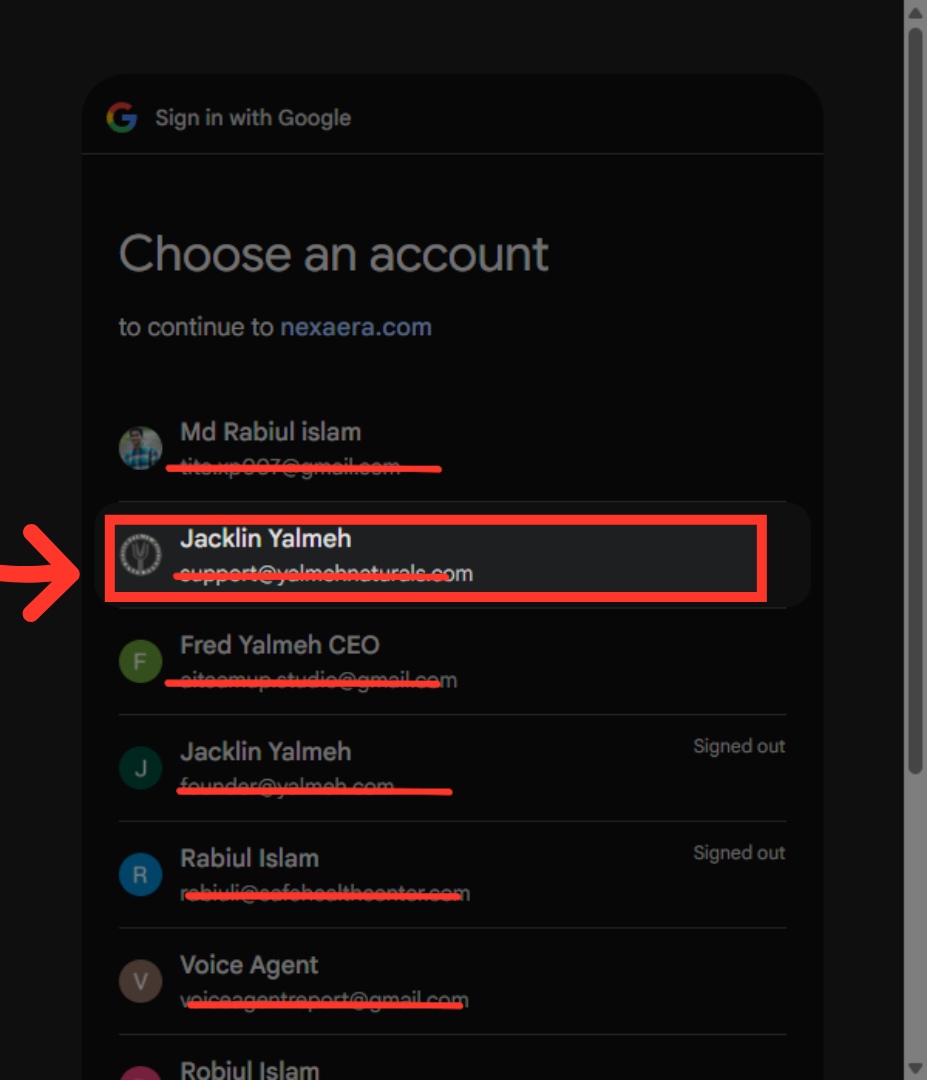
Task: Choose the Rabiul Islam signed out account
Action: 452,875
